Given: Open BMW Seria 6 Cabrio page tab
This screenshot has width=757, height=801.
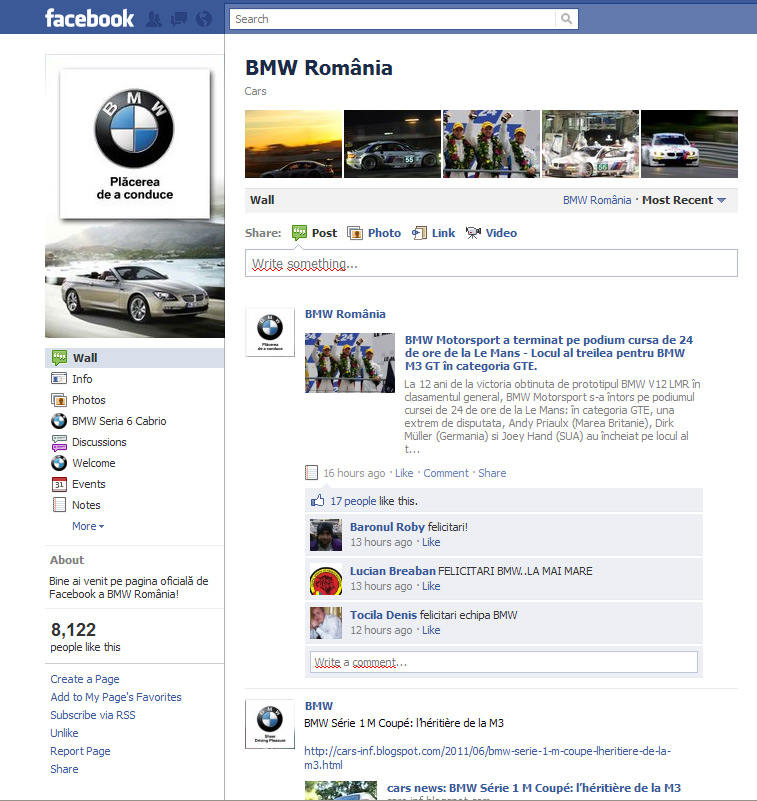Looking at the screenshot, I should point(118,421).
